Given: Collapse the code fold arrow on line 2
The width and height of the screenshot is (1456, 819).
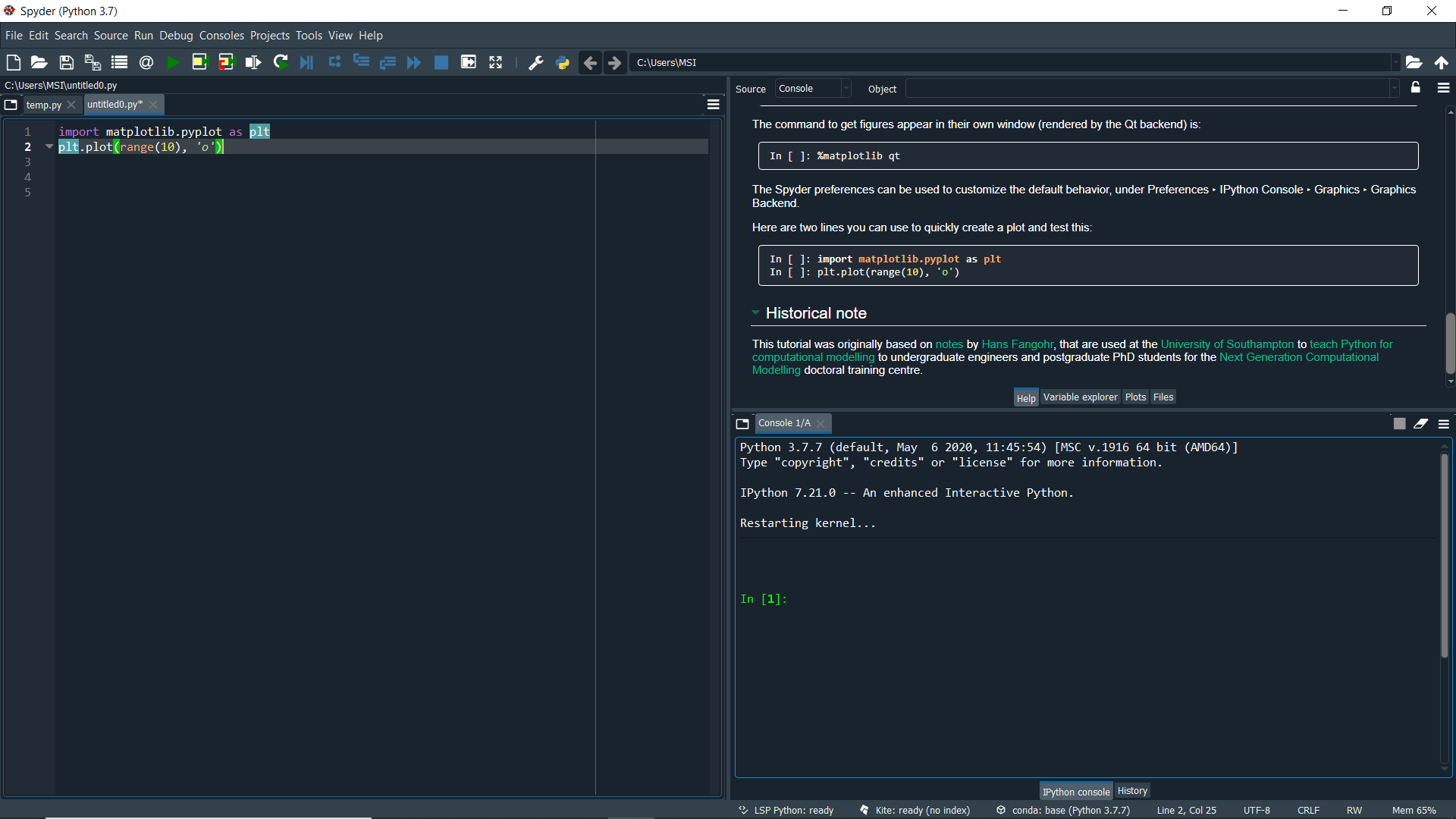Looking at the screenshot, I should [49, 146].
